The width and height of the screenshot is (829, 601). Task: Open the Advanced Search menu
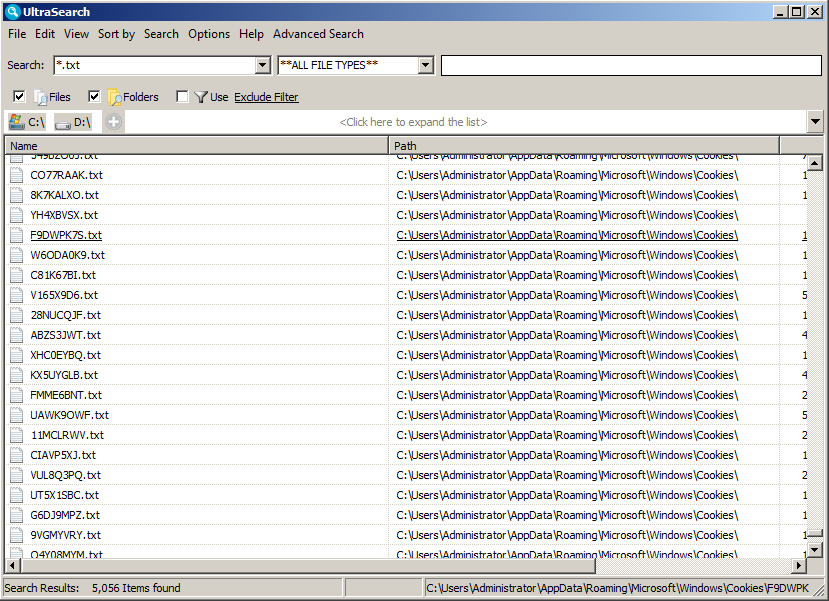pos(318,34)
